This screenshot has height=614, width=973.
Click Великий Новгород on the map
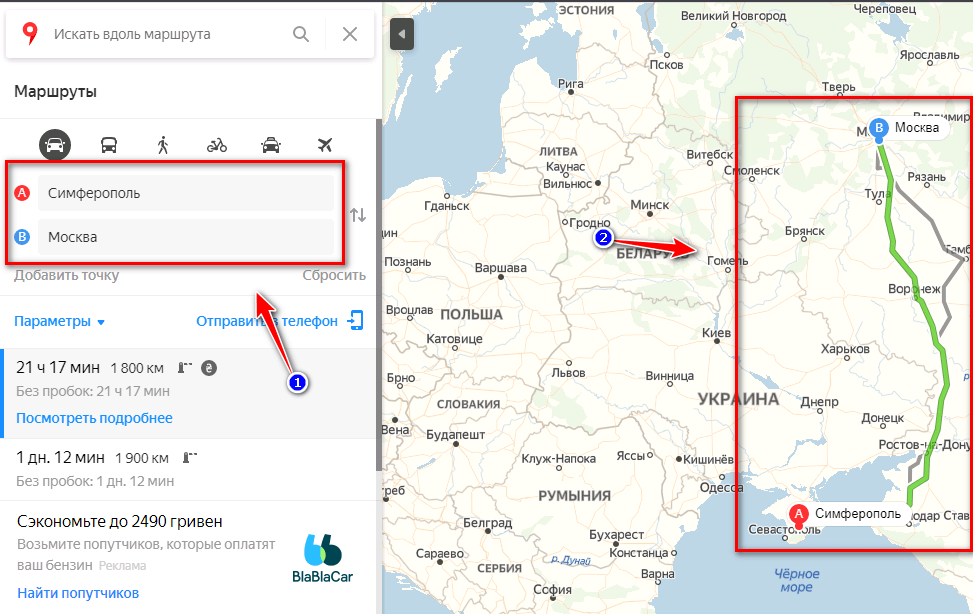click(733, 16)
